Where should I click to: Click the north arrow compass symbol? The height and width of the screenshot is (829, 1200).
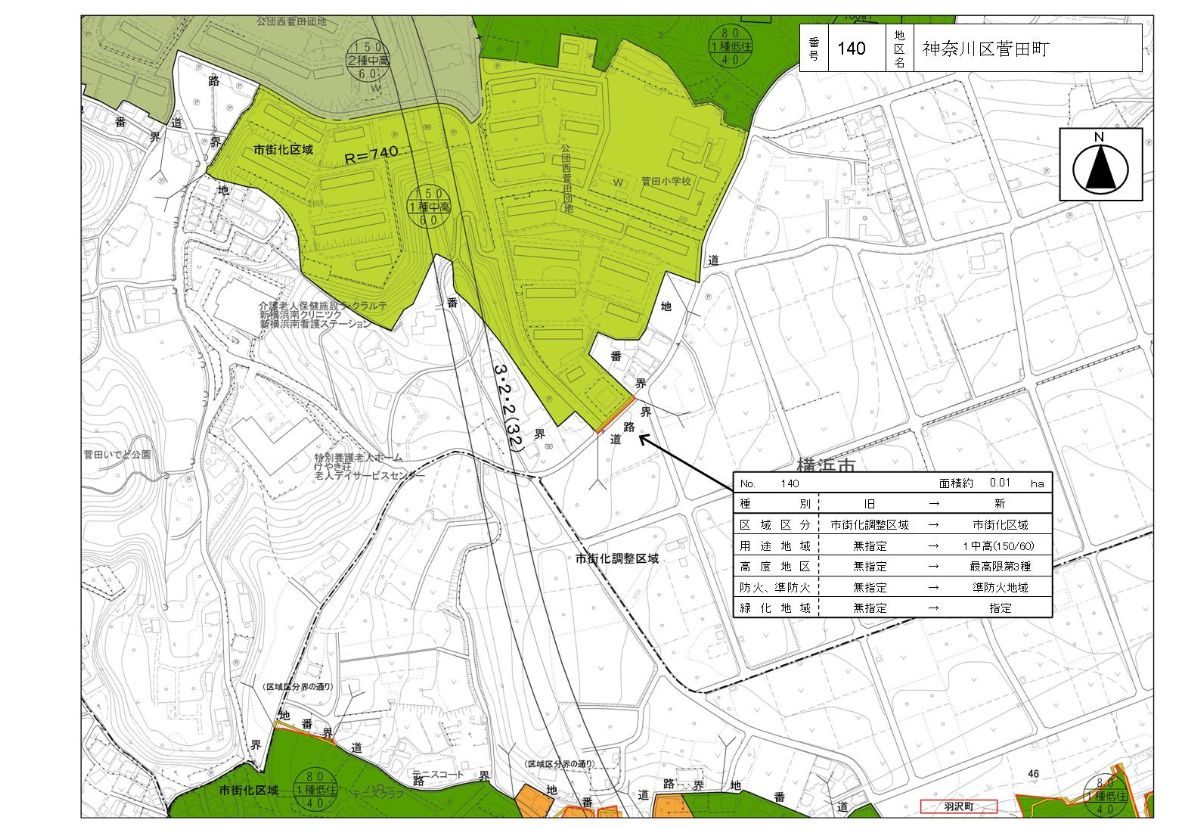click(1100, 165)
